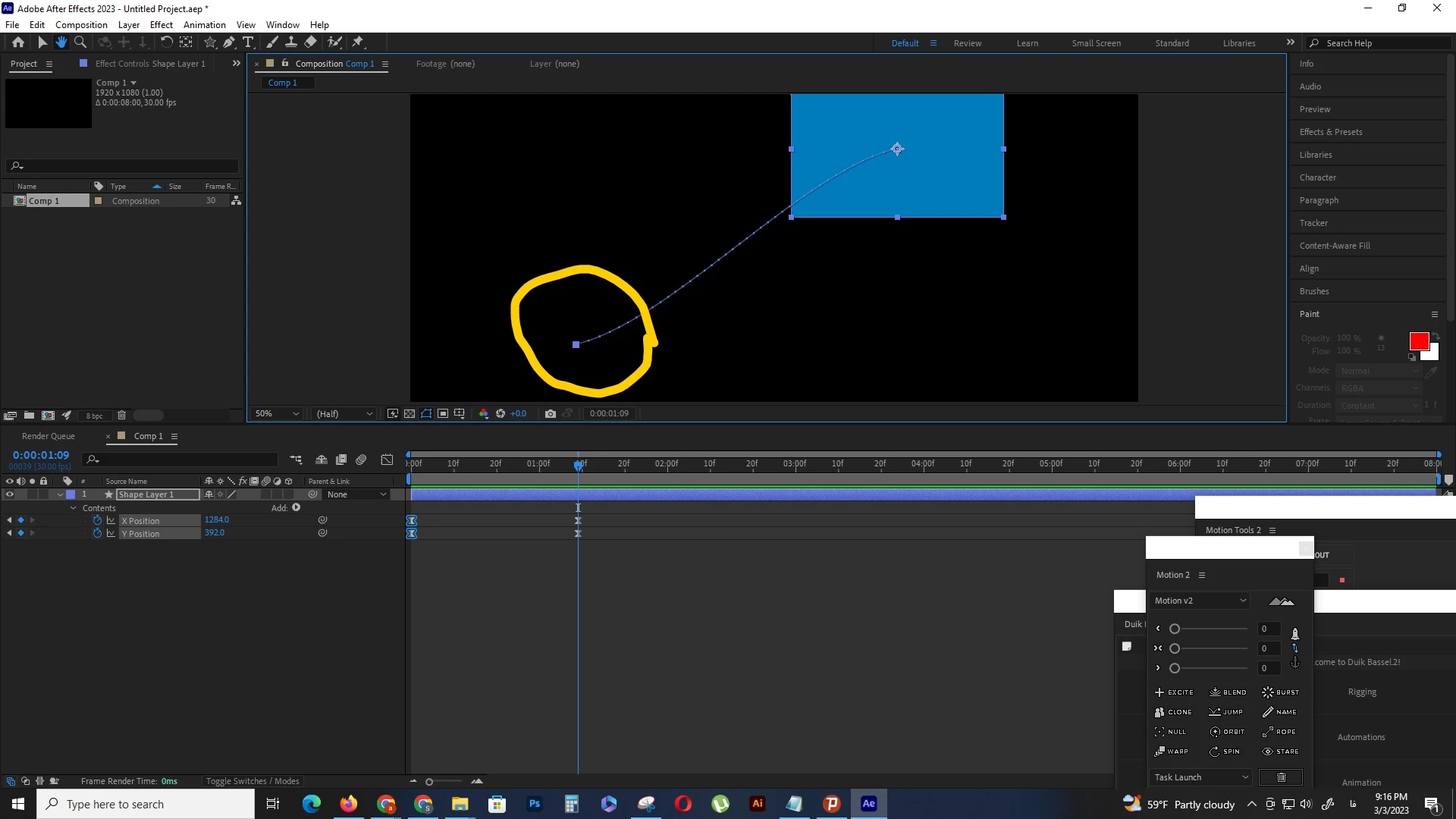Choose the Eraser tool
Viewport: 1456px width, 819px height.
pyautogui.click(x=310, y=42)
